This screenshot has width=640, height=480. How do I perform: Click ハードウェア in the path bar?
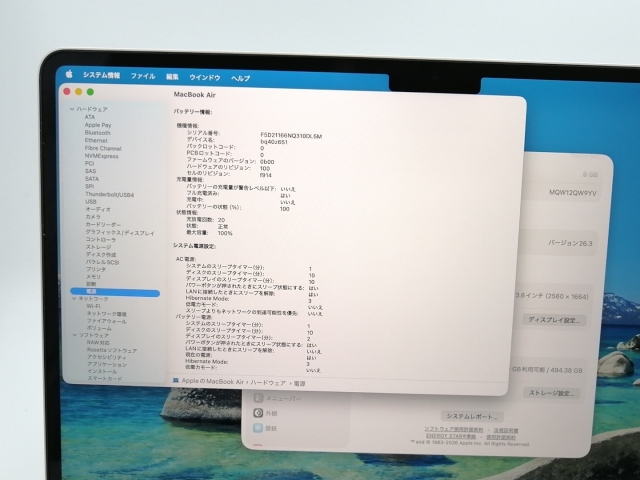268,382
